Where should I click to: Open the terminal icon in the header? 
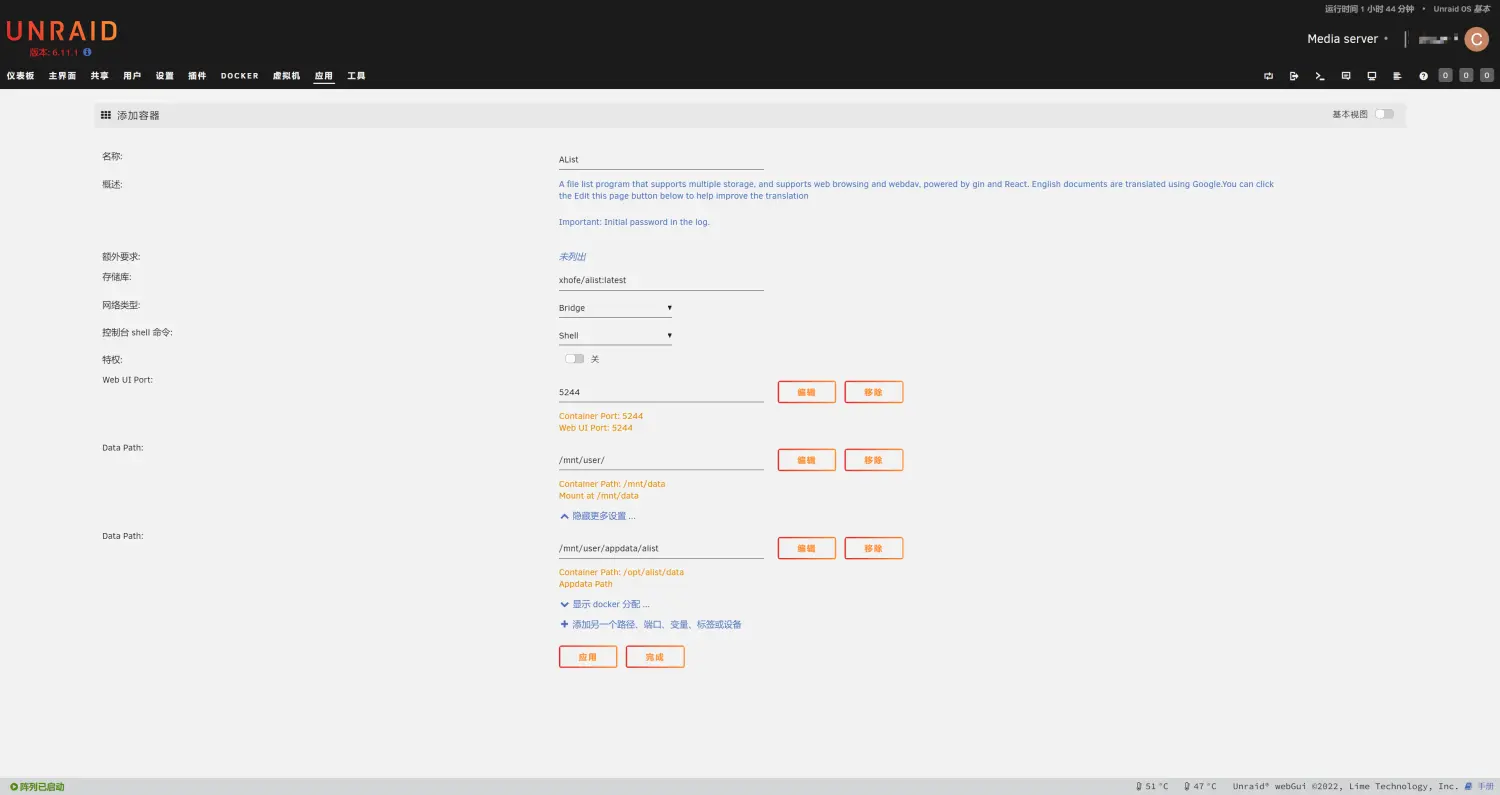(1320, 76)
